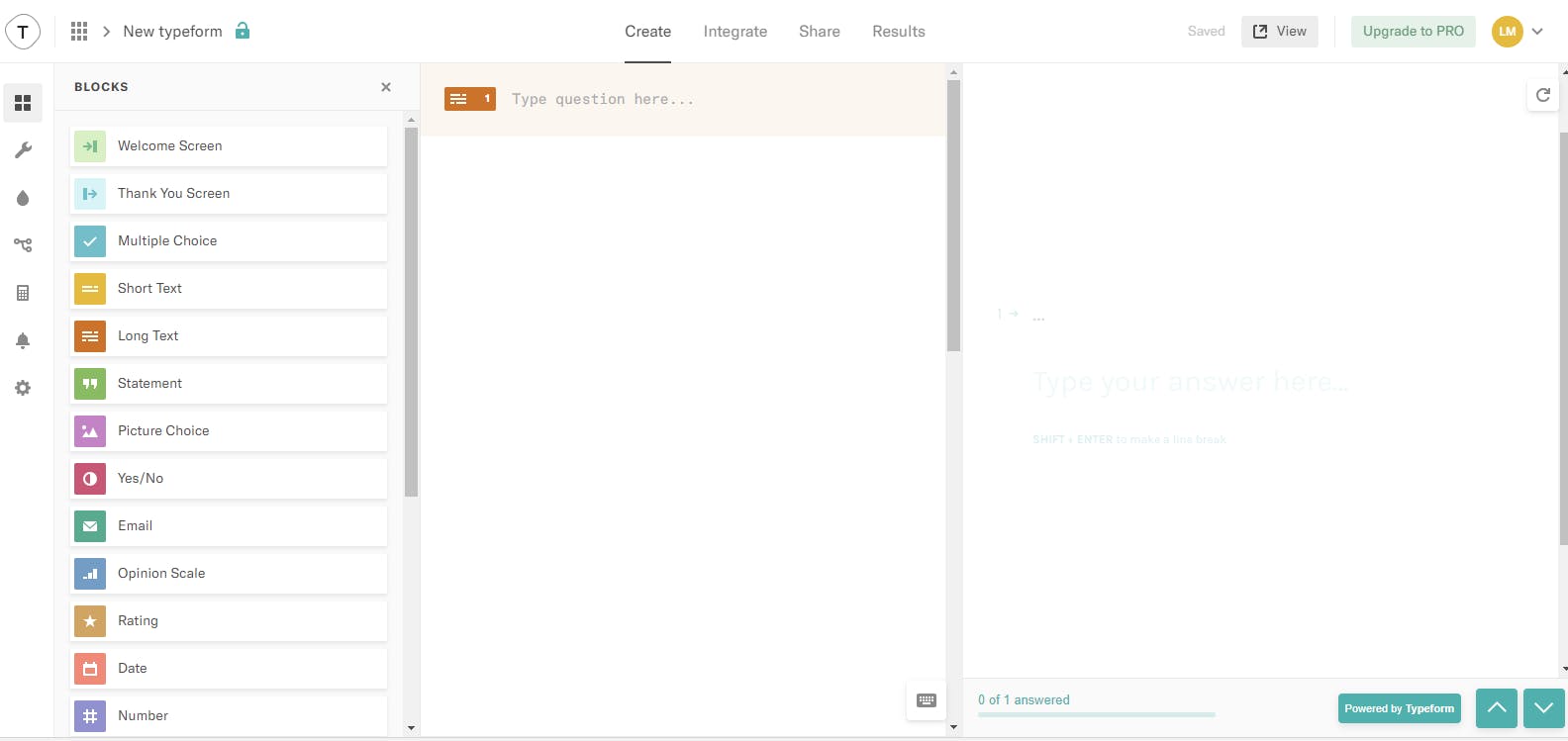1568x741 pixels.
Task: Click Upgrade to PRO button
Action: click(x=1414, y=32)
